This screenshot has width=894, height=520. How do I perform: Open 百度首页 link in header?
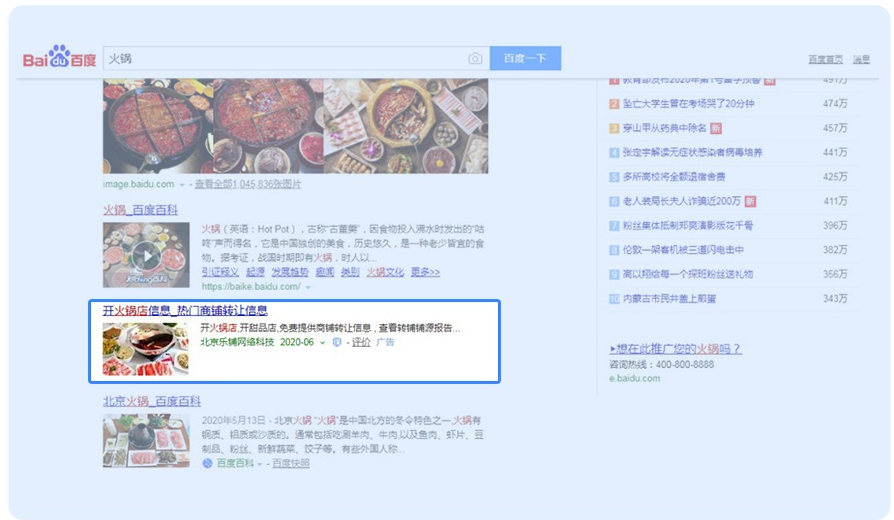[x=825, y=59]
